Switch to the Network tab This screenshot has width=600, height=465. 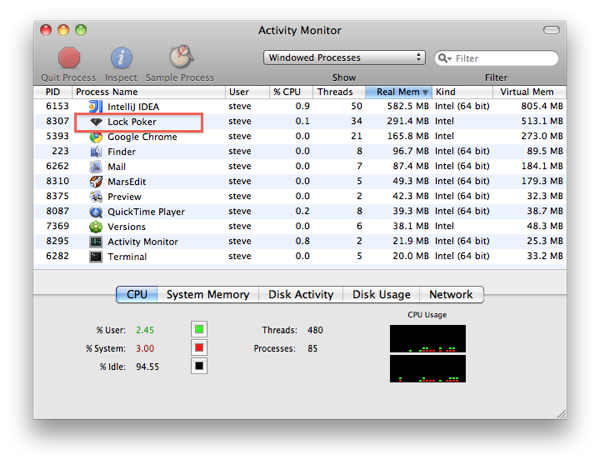coord(451,294)
